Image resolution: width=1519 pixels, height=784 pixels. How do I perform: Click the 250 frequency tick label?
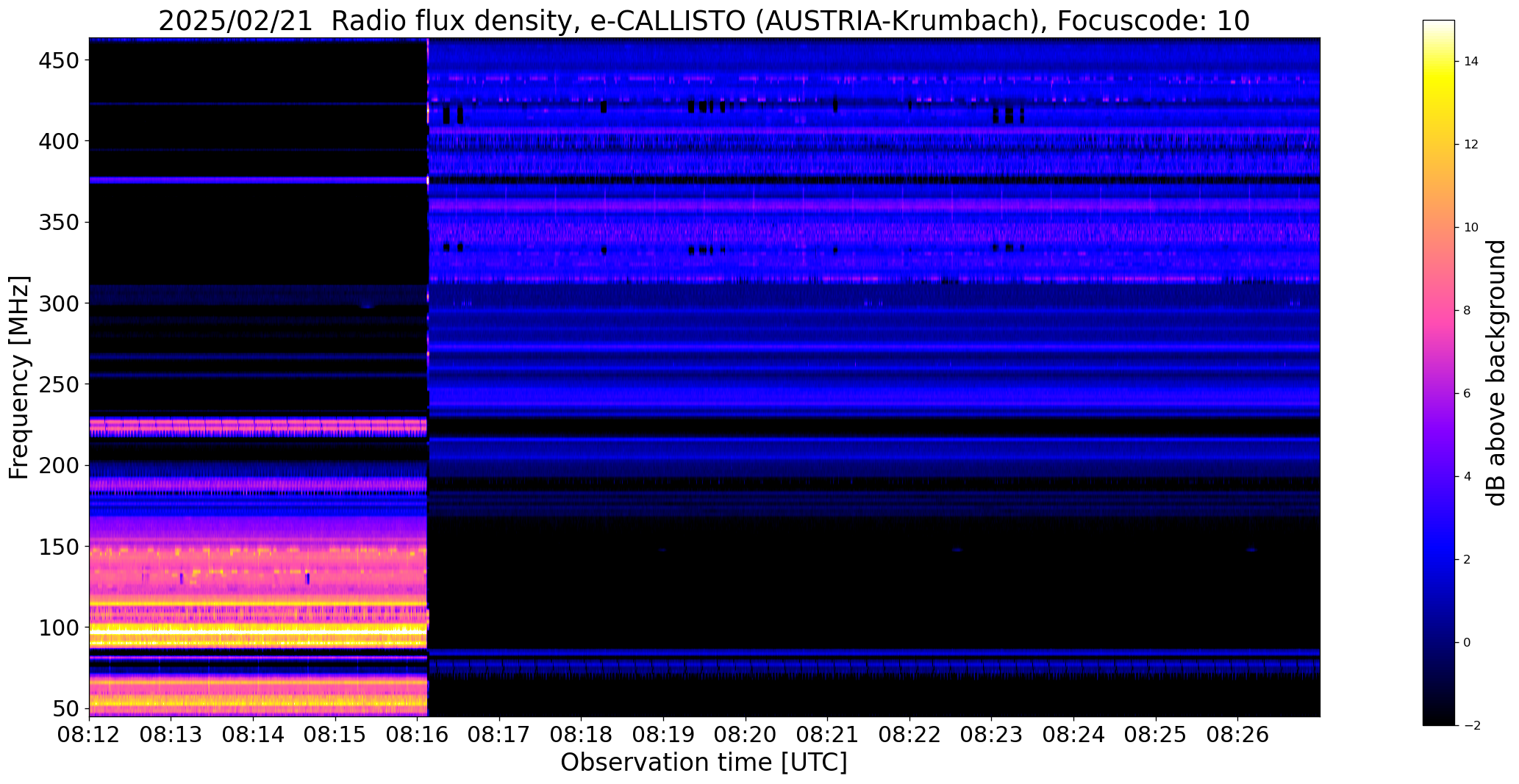point(57,384)
